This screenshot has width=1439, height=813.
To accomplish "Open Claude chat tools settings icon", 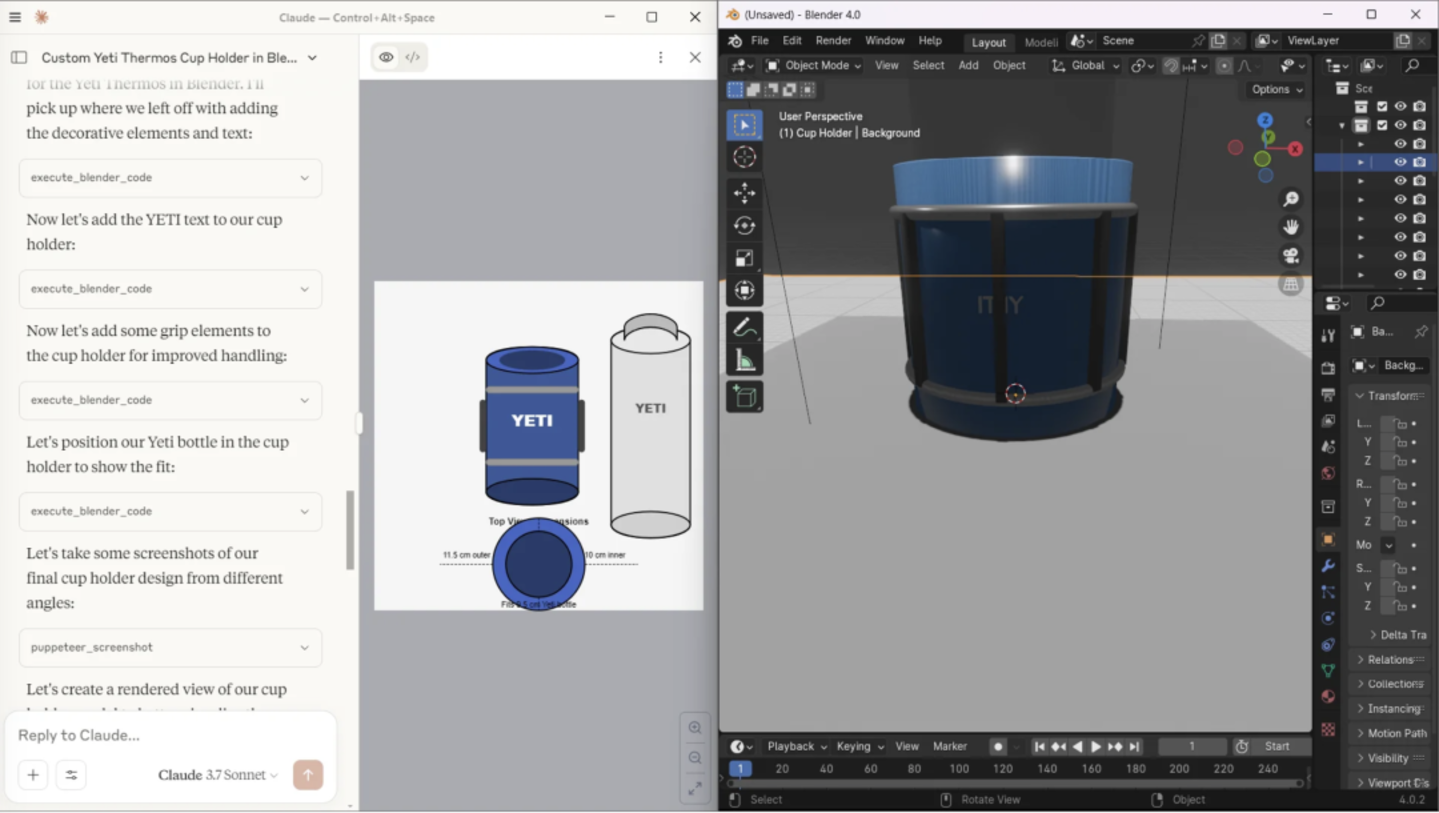I will pyautogui.click(x=71, y=775).
